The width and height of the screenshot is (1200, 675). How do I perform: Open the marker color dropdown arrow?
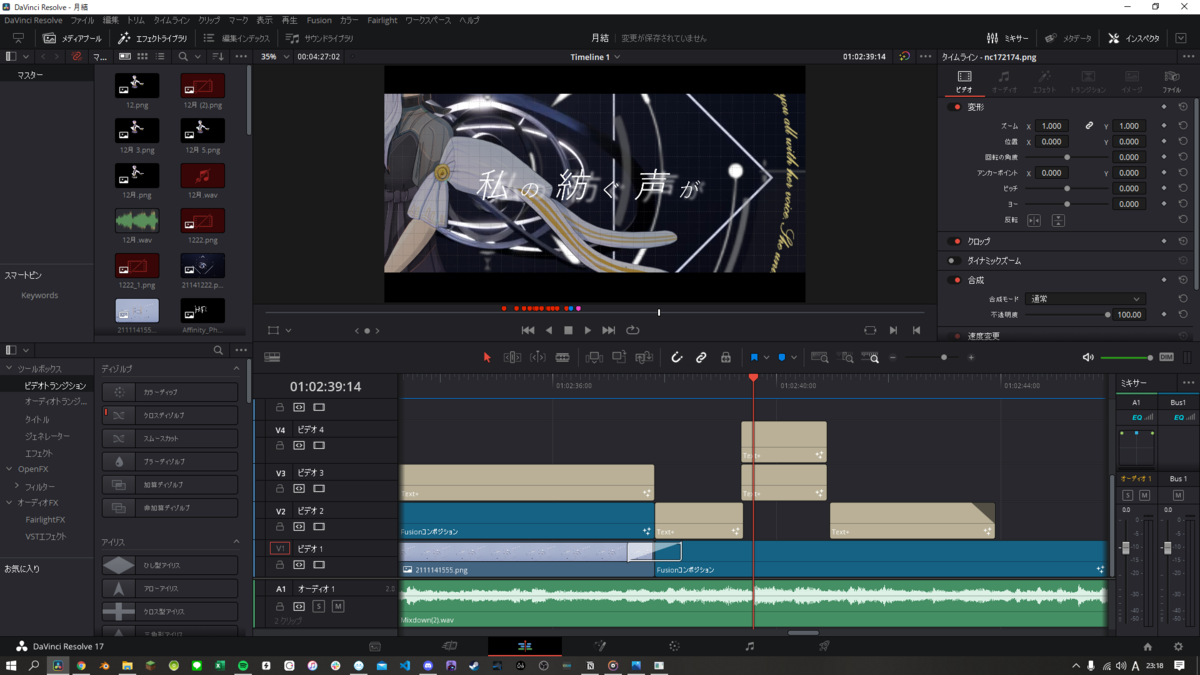(x=794, y=358)
